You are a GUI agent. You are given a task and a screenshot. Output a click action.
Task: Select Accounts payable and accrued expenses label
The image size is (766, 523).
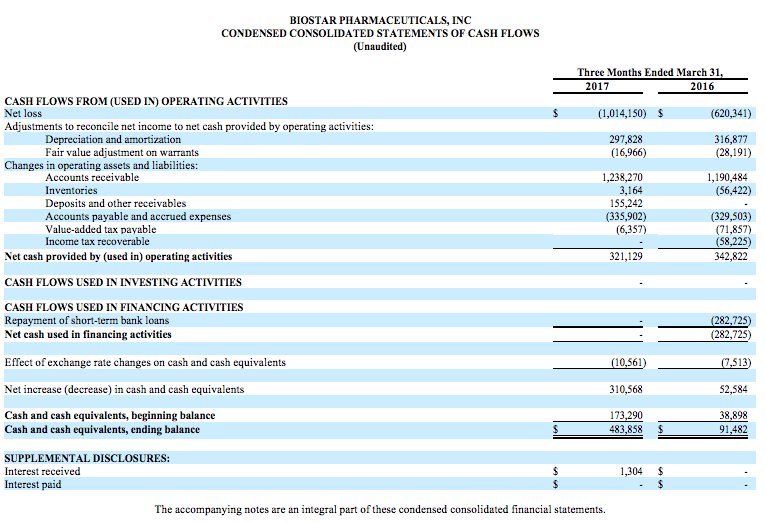point(138,216)
